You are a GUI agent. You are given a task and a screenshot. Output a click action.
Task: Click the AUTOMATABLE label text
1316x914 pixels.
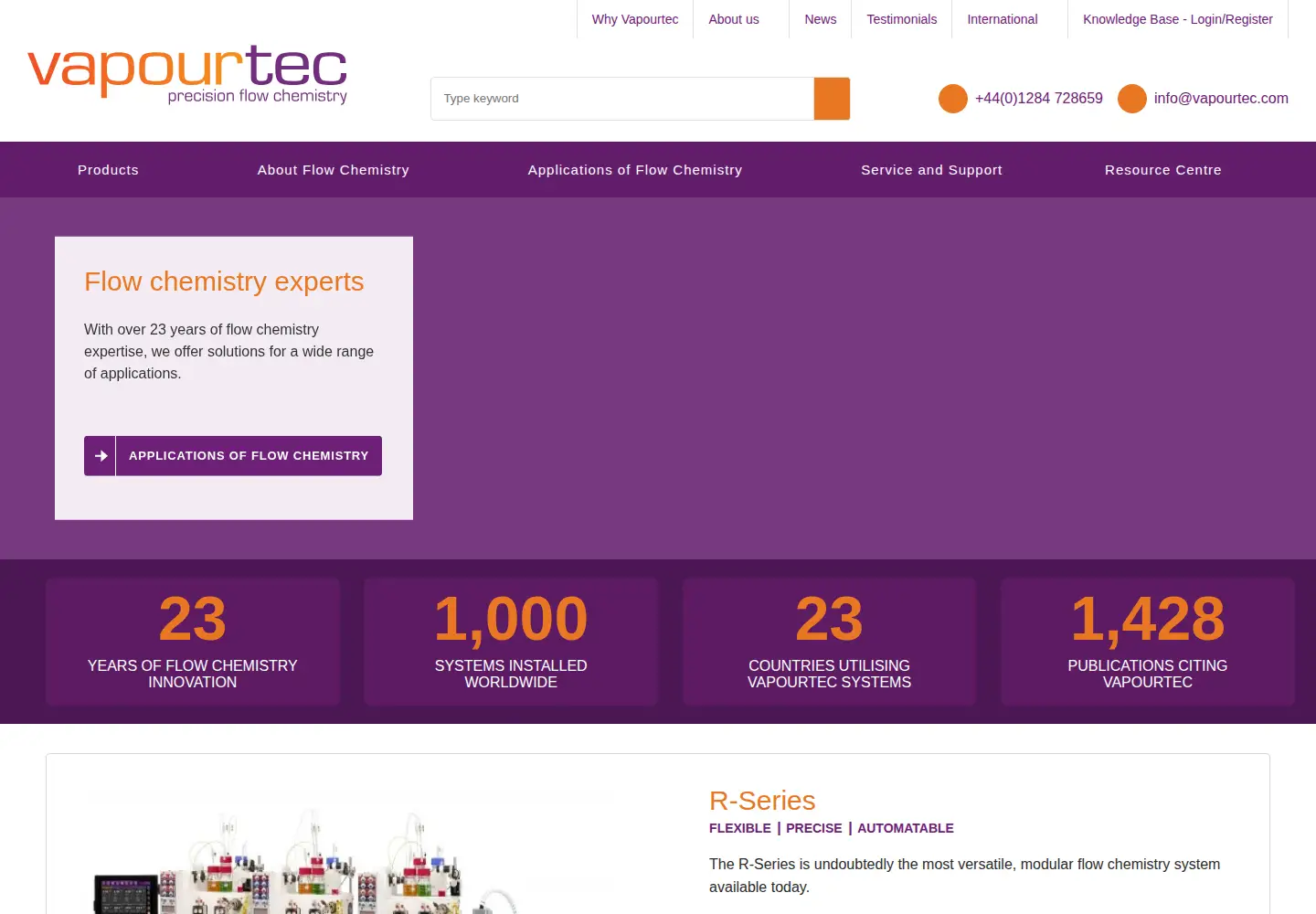tap(906, 828)
